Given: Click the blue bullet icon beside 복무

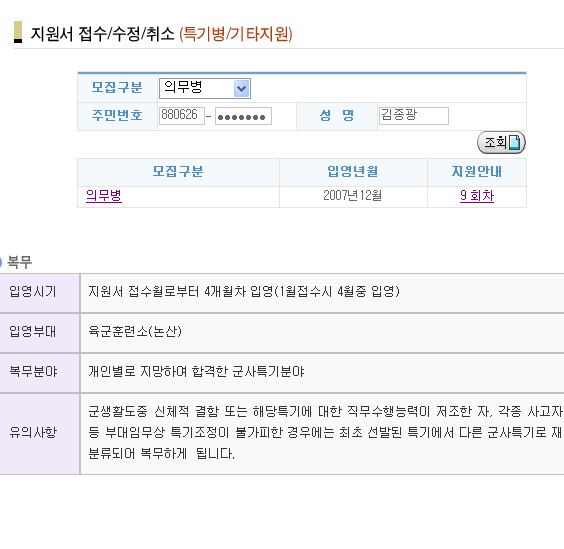Looking at the screenshot, I should (1, 262).
